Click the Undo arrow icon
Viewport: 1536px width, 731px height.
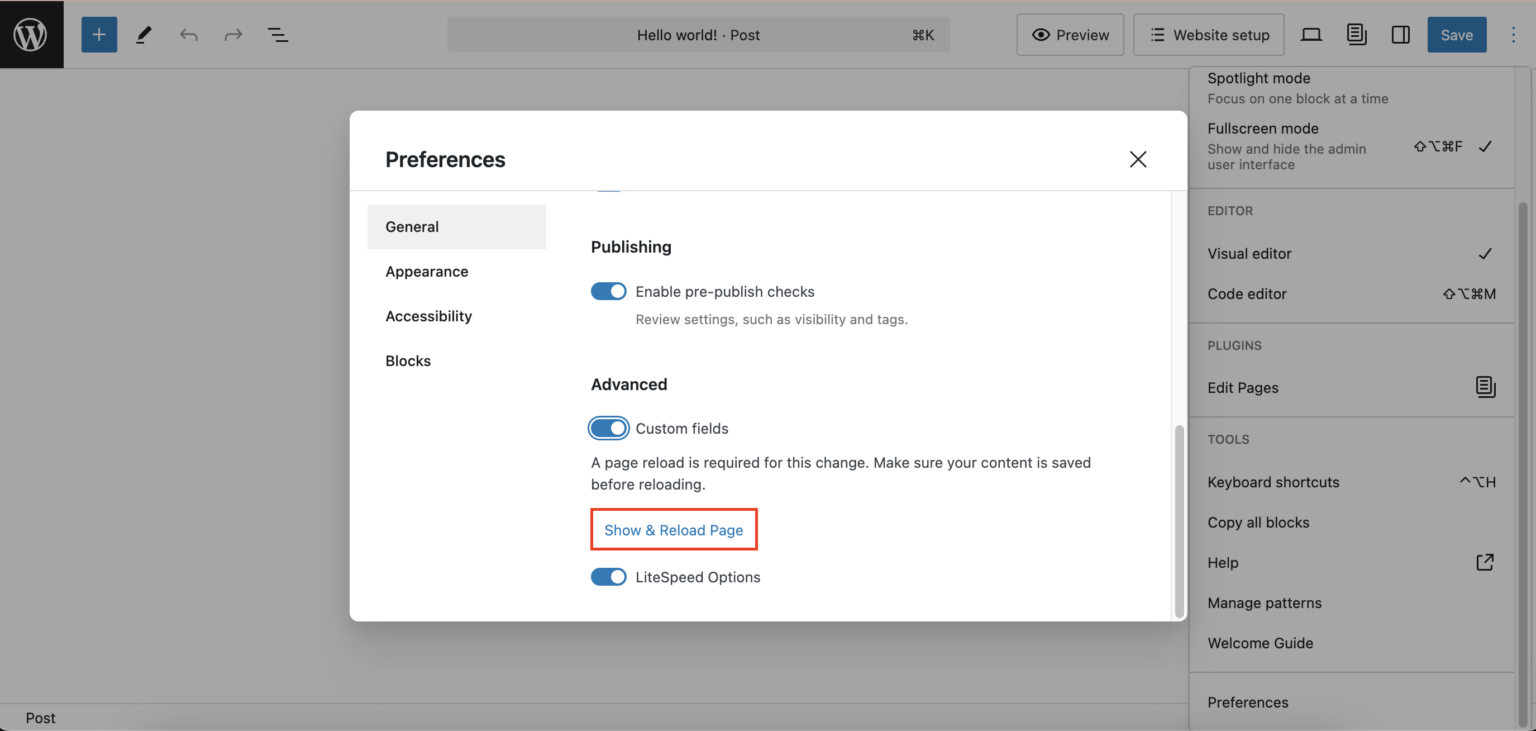click(x=188, y=34)
